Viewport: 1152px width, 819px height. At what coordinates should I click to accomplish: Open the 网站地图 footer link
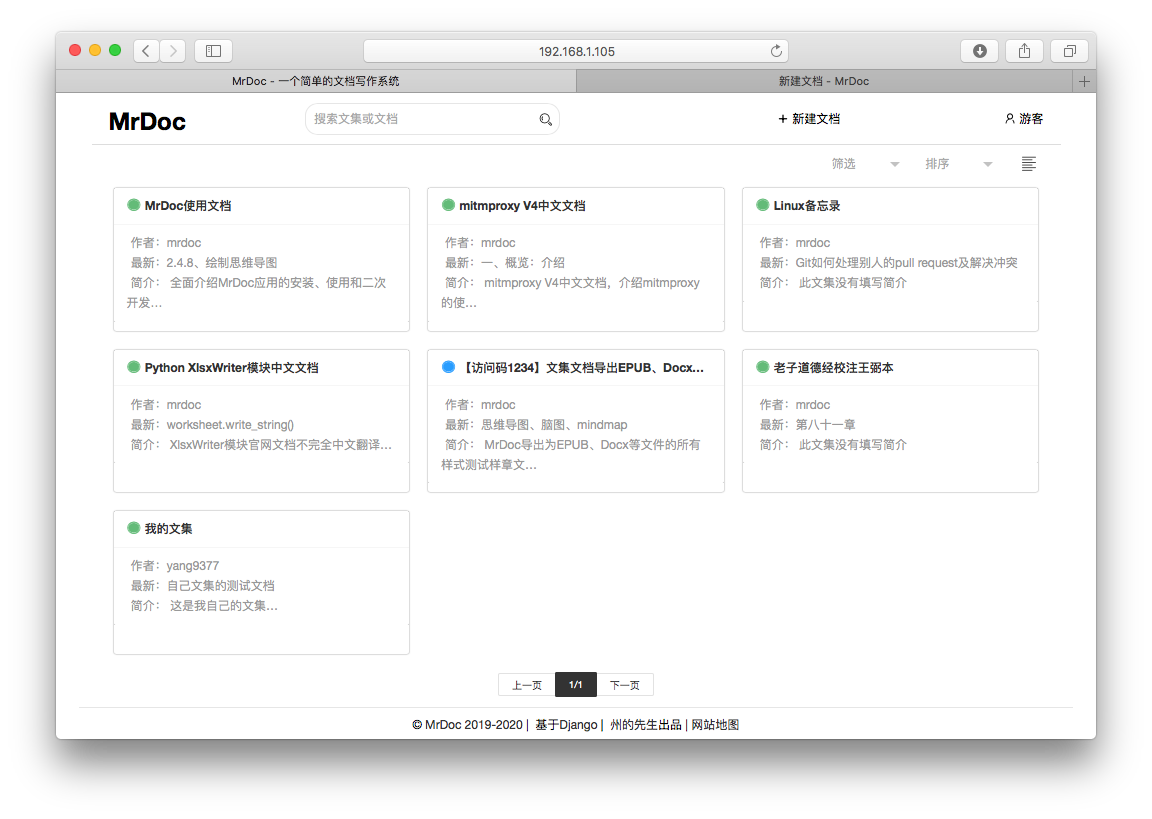(x=715, y=725)
